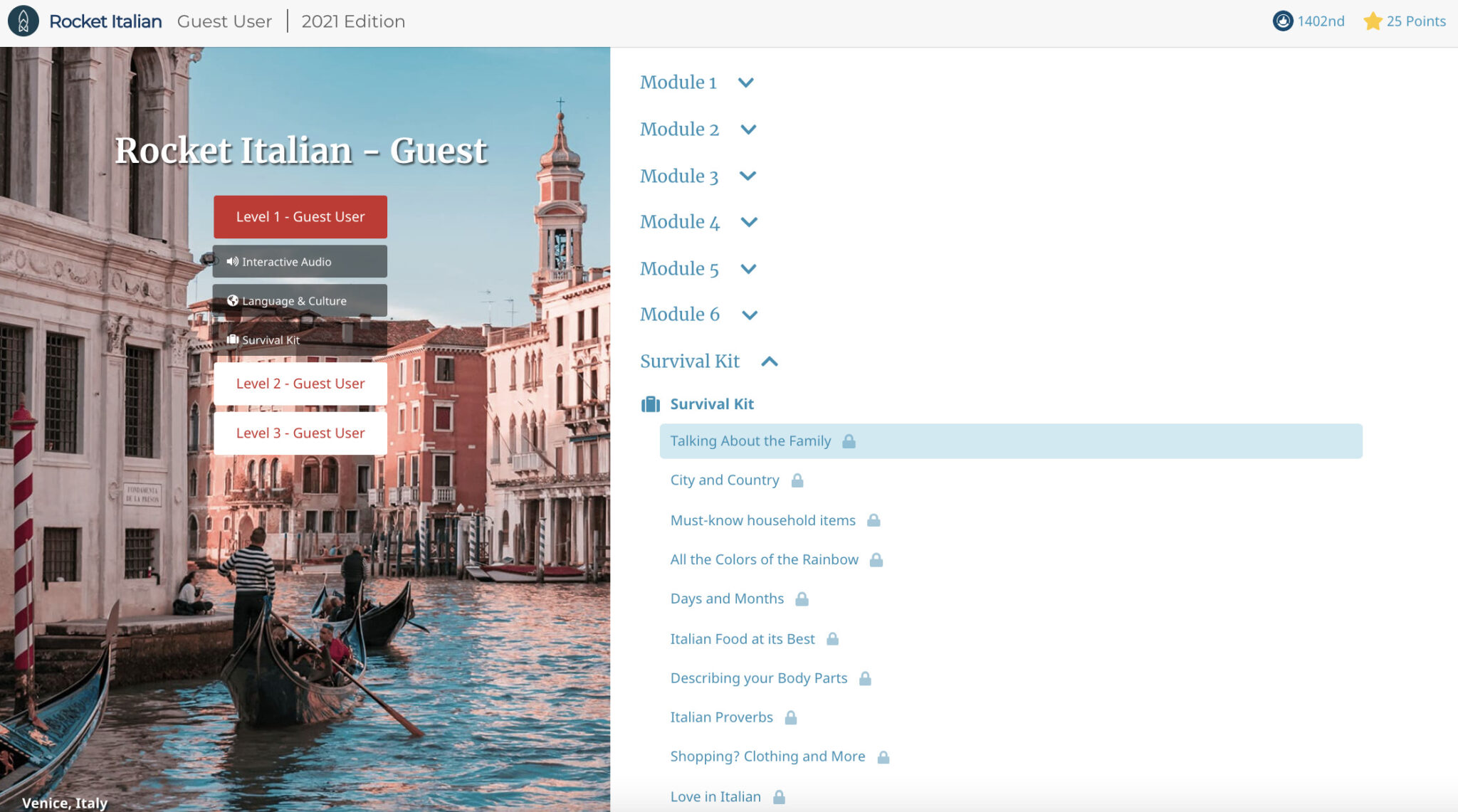The width and height of the screenshot is (1458, 812).
Task: Open the Interactive Audio section
Action: [300, 261]
